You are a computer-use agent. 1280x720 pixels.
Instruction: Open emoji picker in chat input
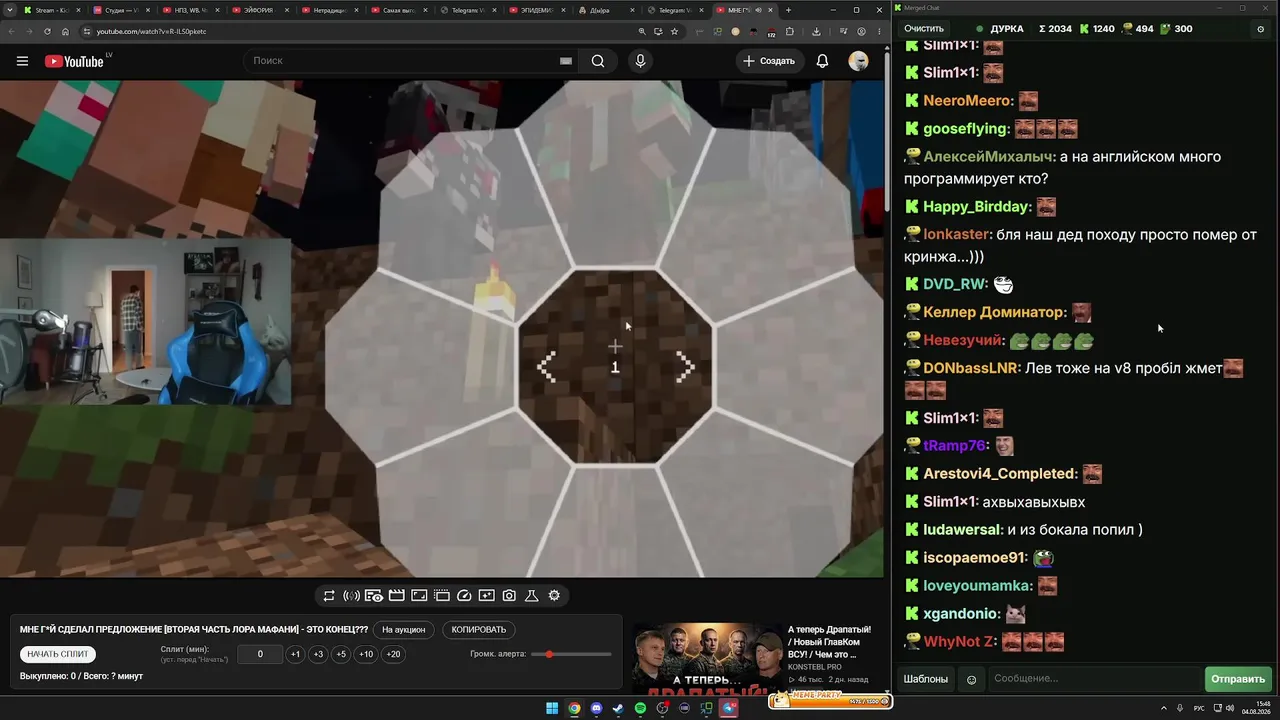click(971, 680)
